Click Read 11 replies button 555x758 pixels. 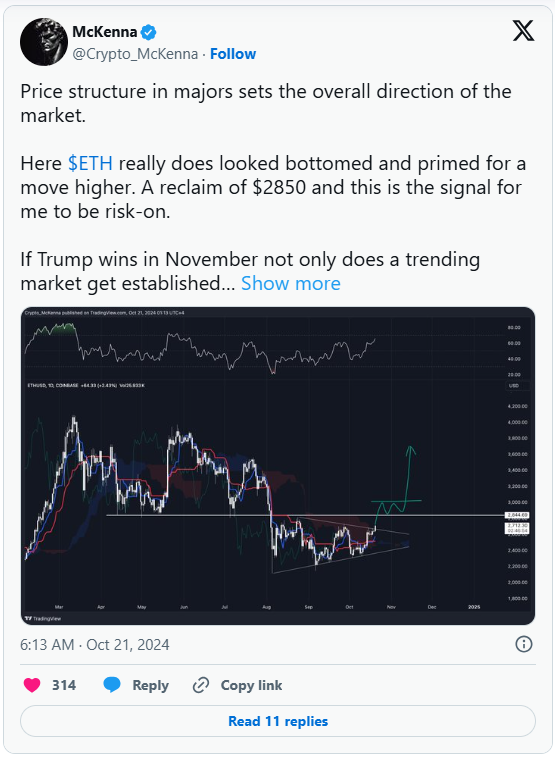click(278, 721)
